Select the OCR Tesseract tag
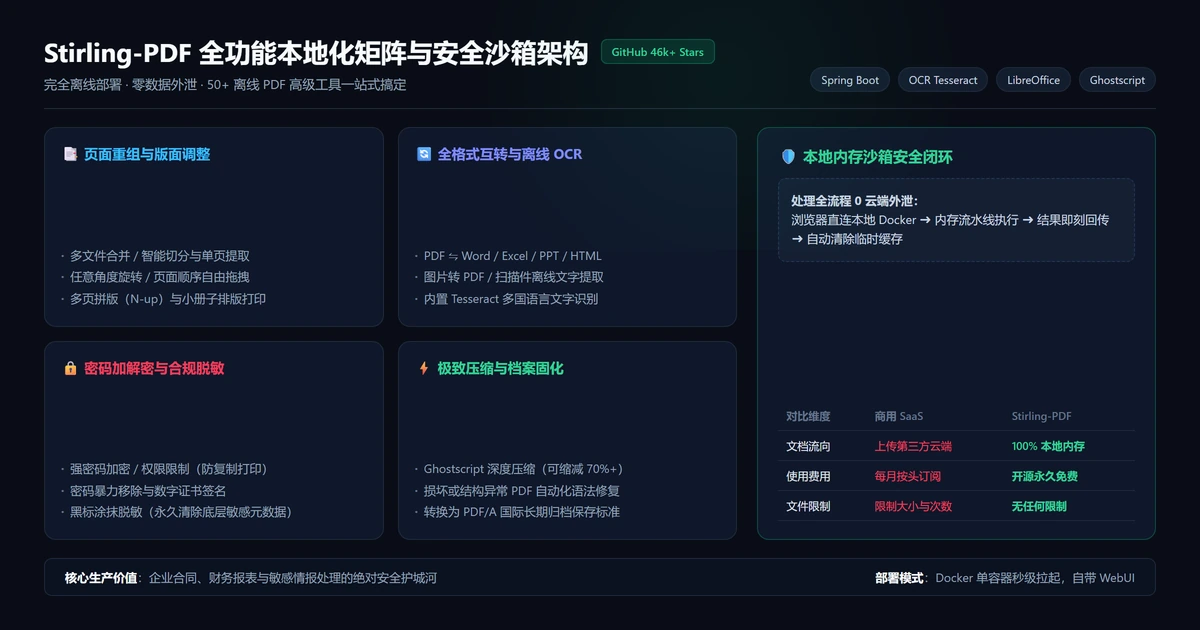This screenshot has height=630, width=1200. point(942,80)
